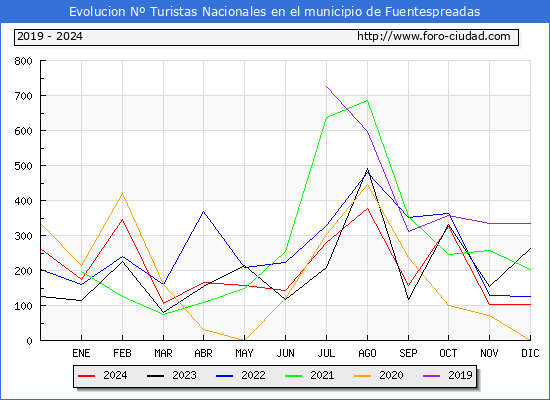Click the DIC month axis label

[x=530, y=353]
